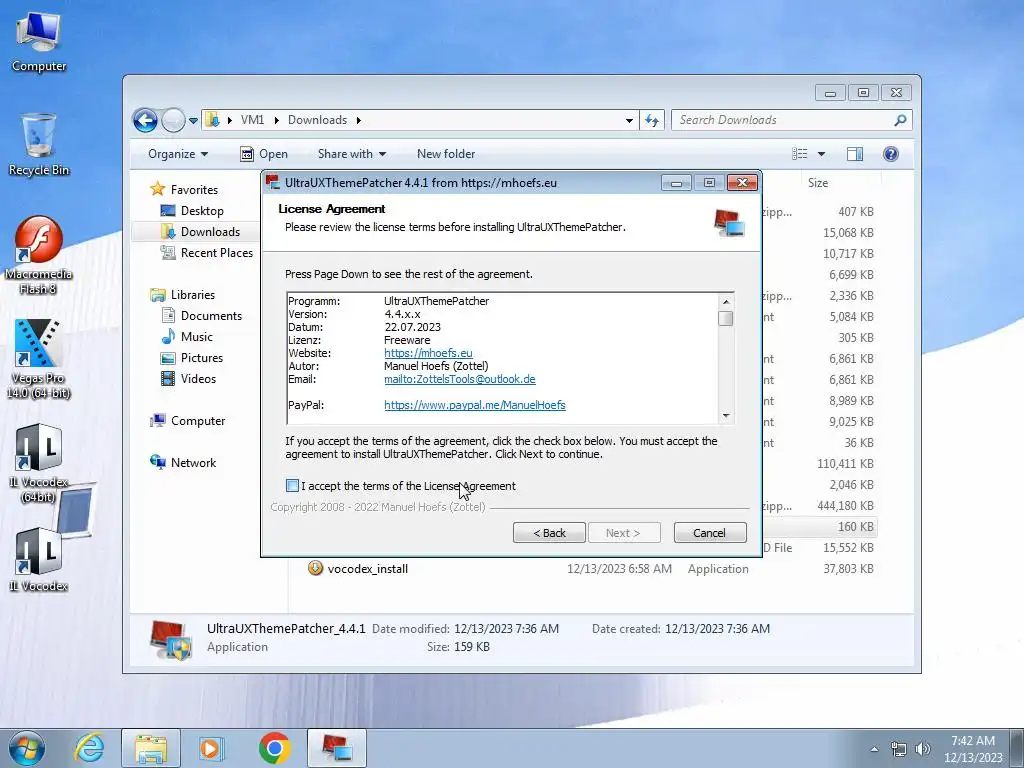This screenshot has width=1024, height=768.
Task: Open the https://mhoefs.eu website link
Action: [428, 353]
